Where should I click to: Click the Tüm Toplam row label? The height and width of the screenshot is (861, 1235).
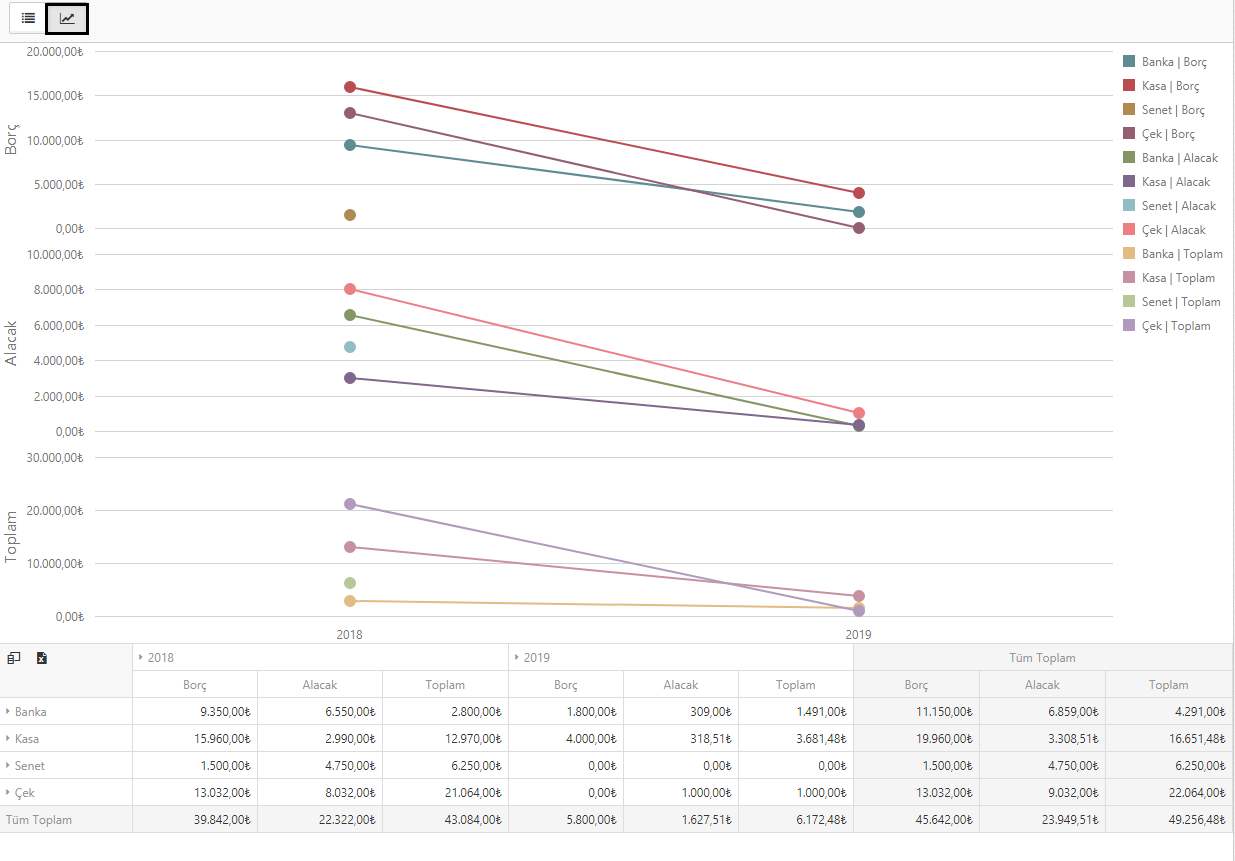tap(39, 820)
